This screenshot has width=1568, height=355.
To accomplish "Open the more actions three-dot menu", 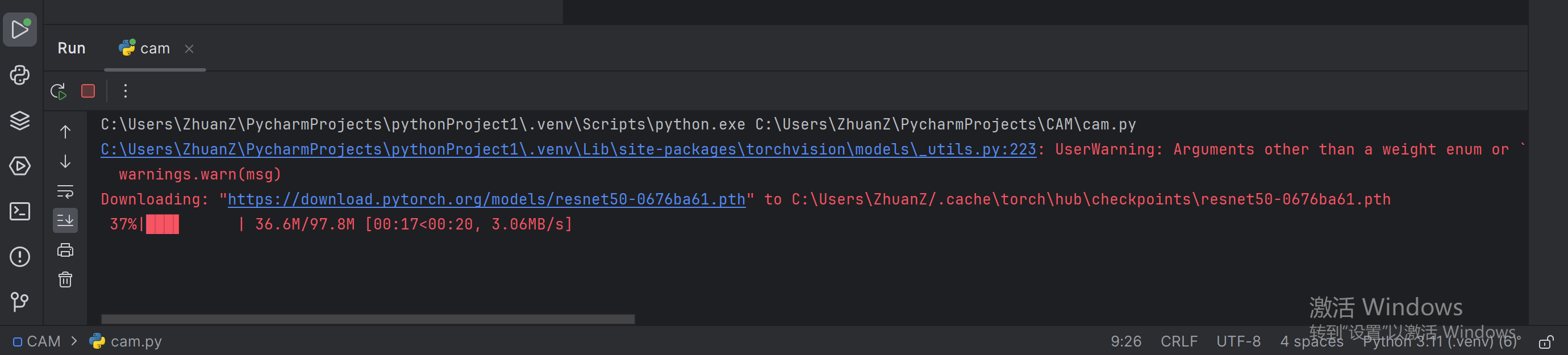I will (126, 91).
